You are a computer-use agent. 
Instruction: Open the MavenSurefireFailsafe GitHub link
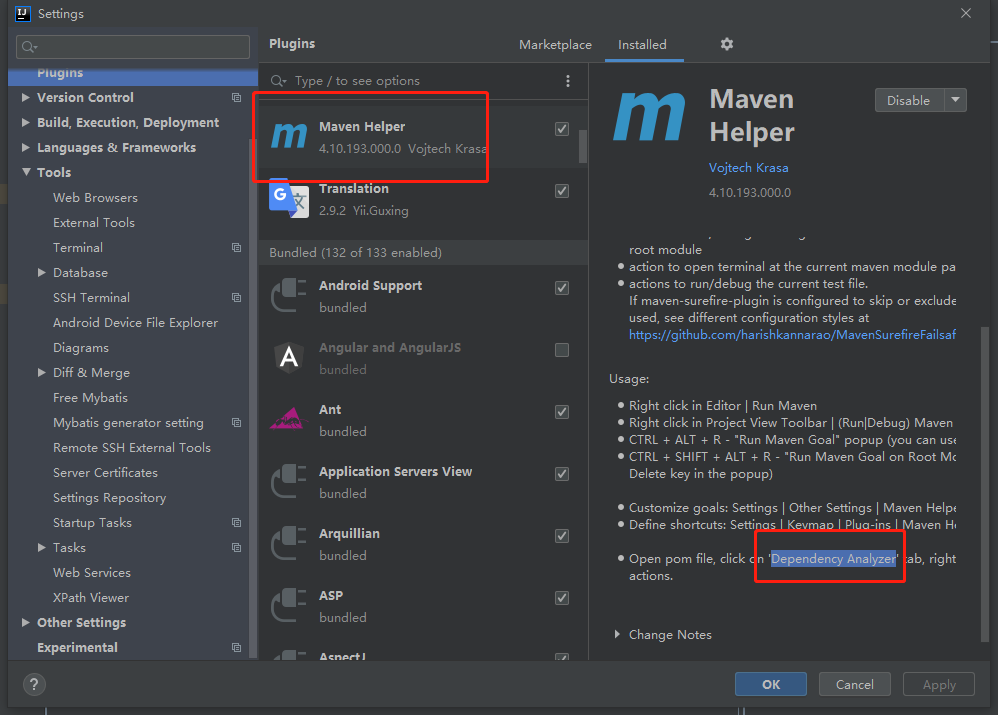(792, 334)
